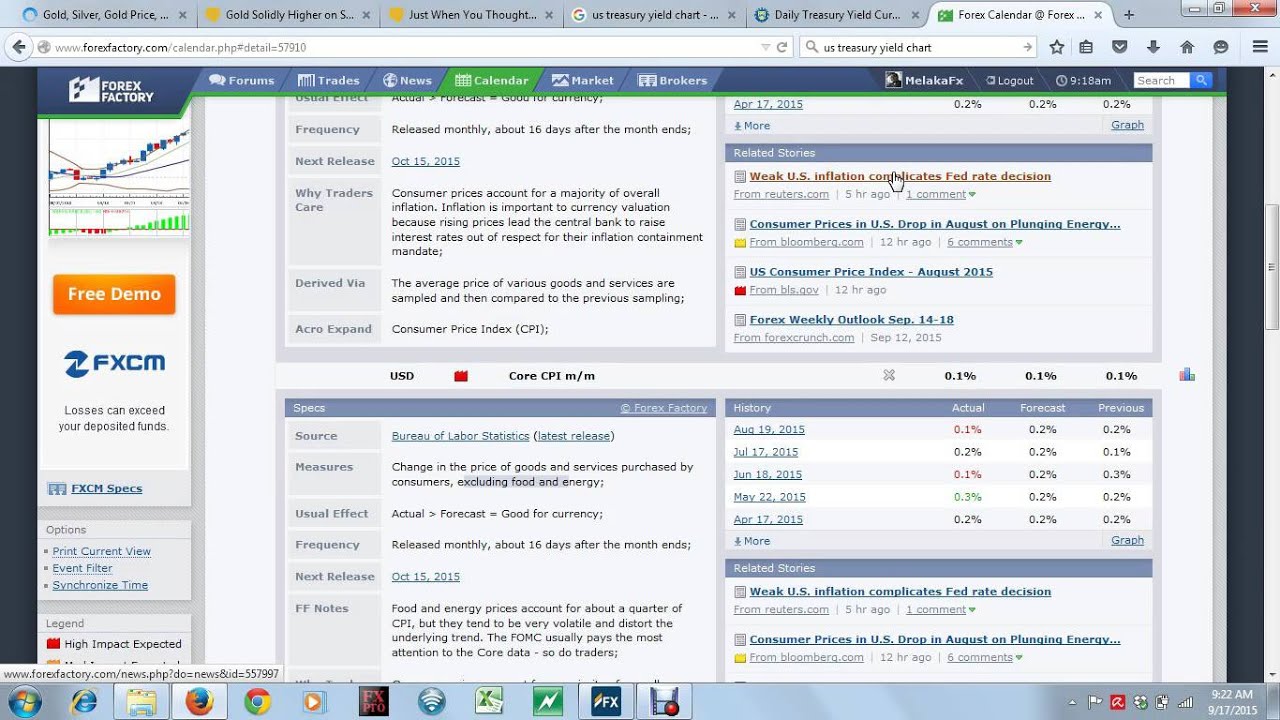The image size is (1280, 720).
Task: Open the Event Filter option
Action: tap(82, 568)
